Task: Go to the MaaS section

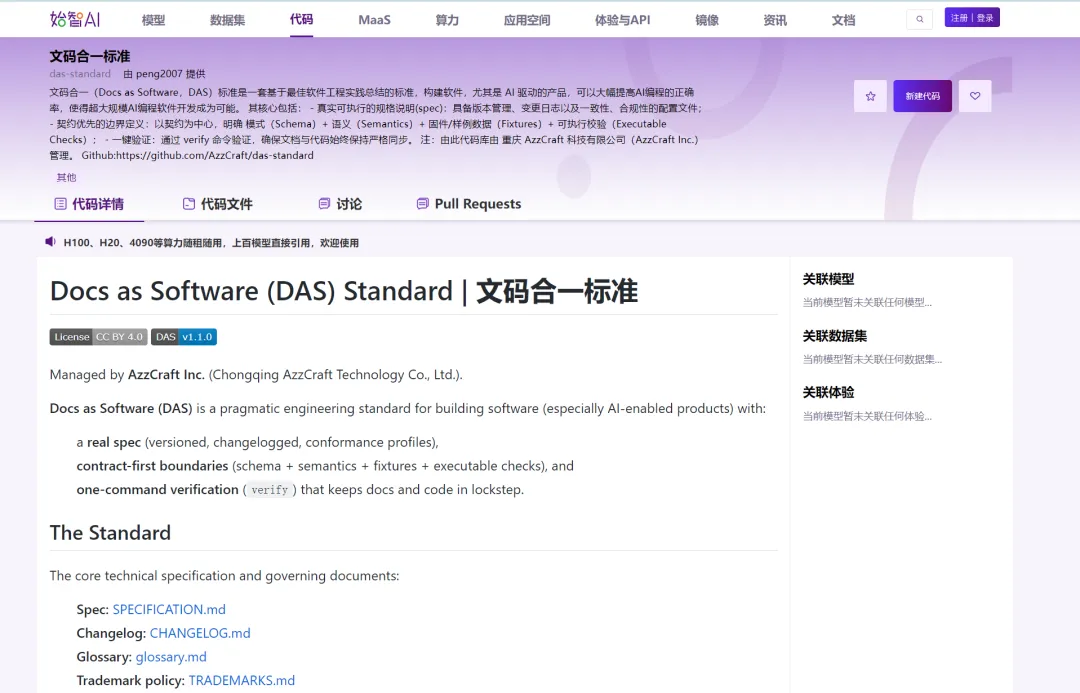Action: point(375,20)
